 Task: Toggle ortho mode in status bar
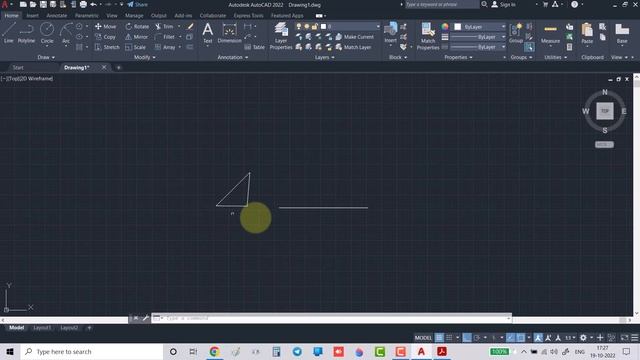coord(467,338)
